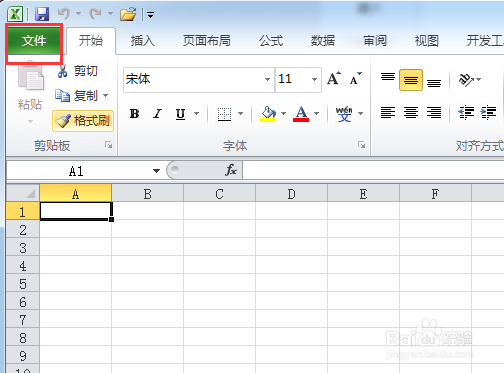This screenshot has width=504, height=373.
Task: Select row 5 header
Action: 23,284
